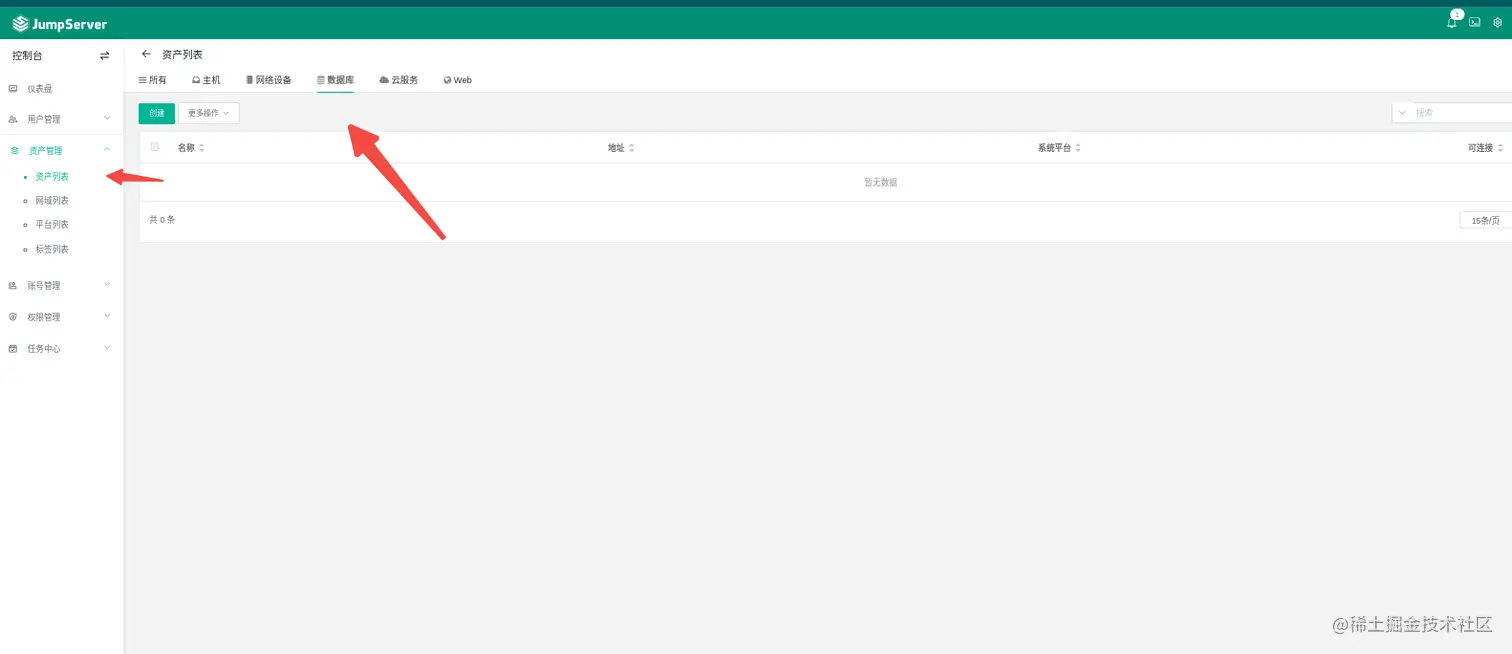Toggle the 控制台 view switch icon

point(104,56)
